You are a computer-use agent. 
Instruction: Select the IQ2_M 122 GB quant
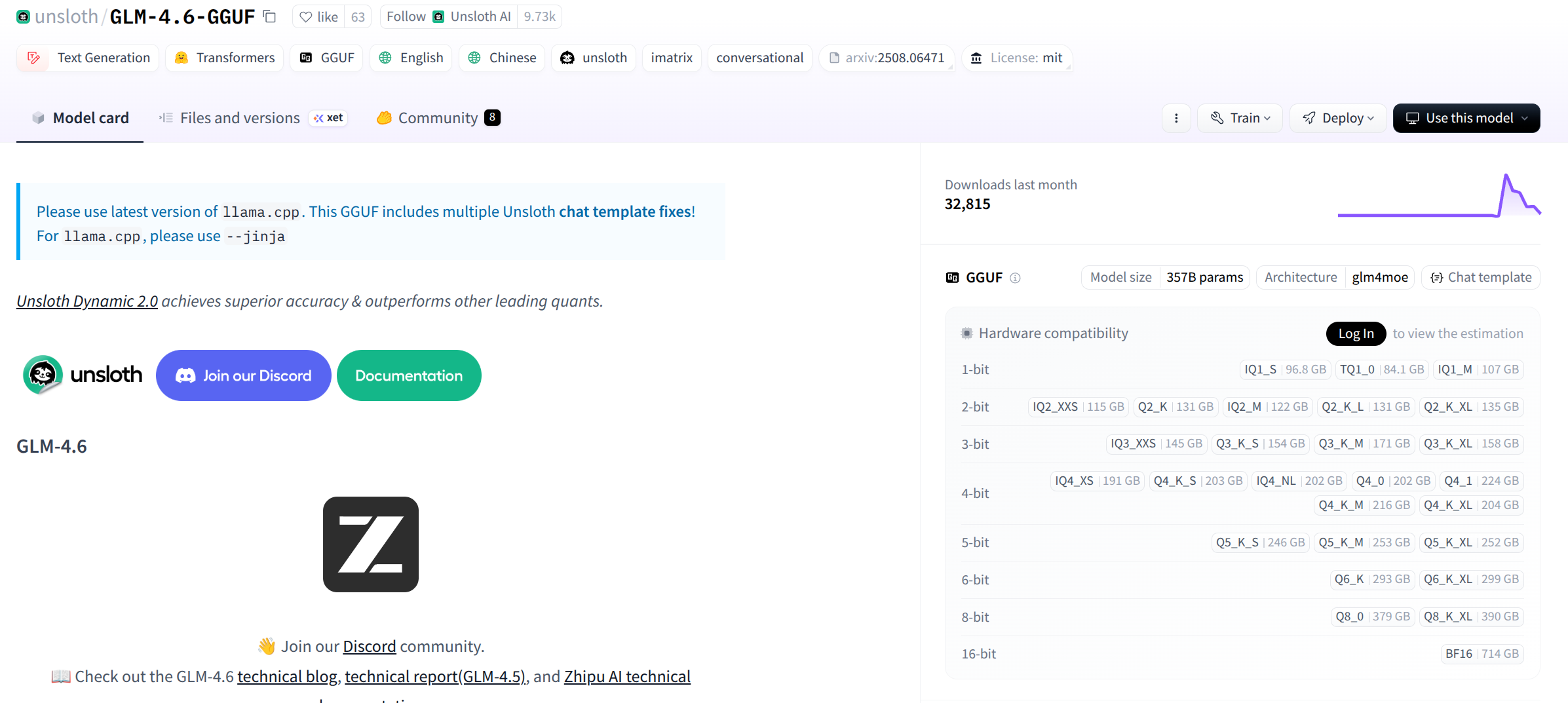1267,407
